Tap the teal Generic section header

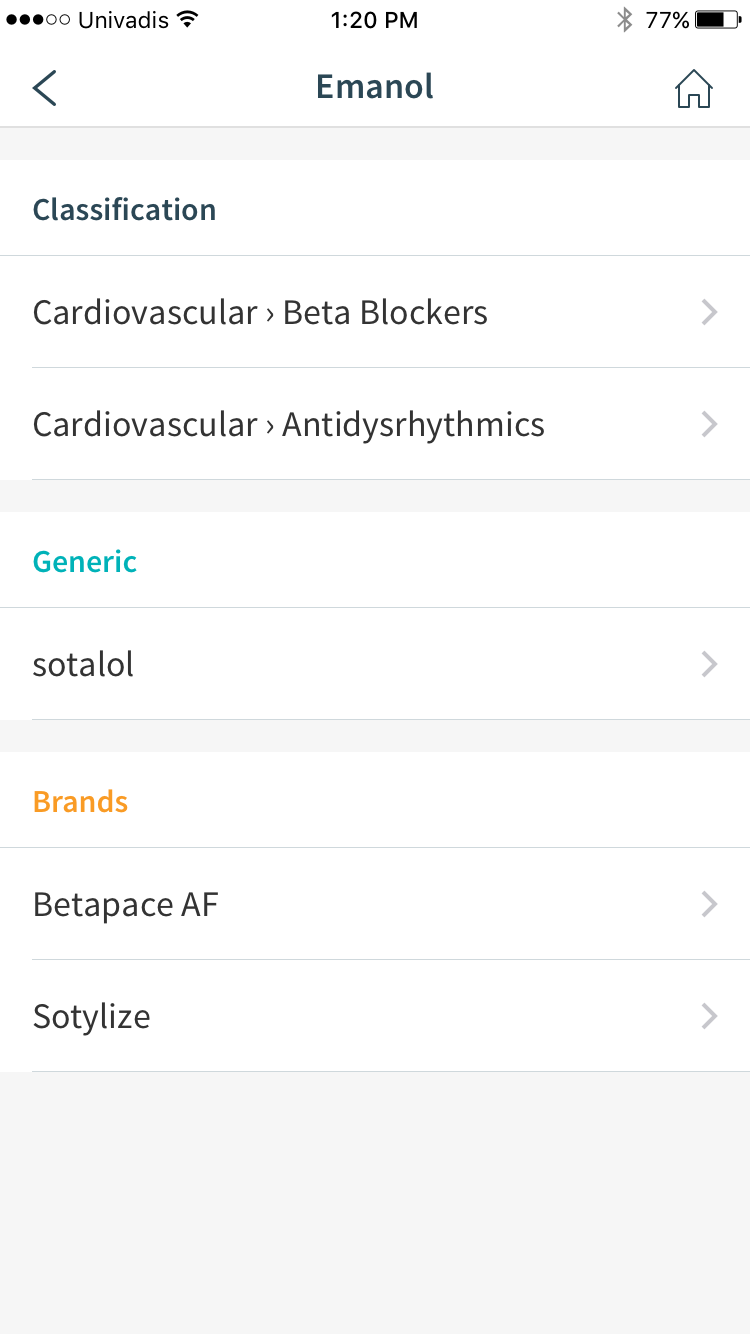click(x=85, y=561)
